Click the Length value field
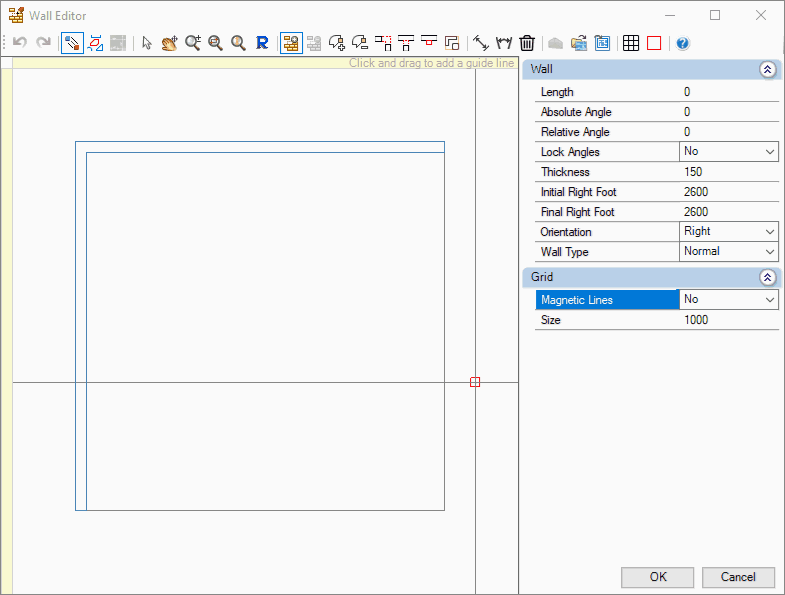The width and height of the screenshot is (785, 595). tap(729, 92)
